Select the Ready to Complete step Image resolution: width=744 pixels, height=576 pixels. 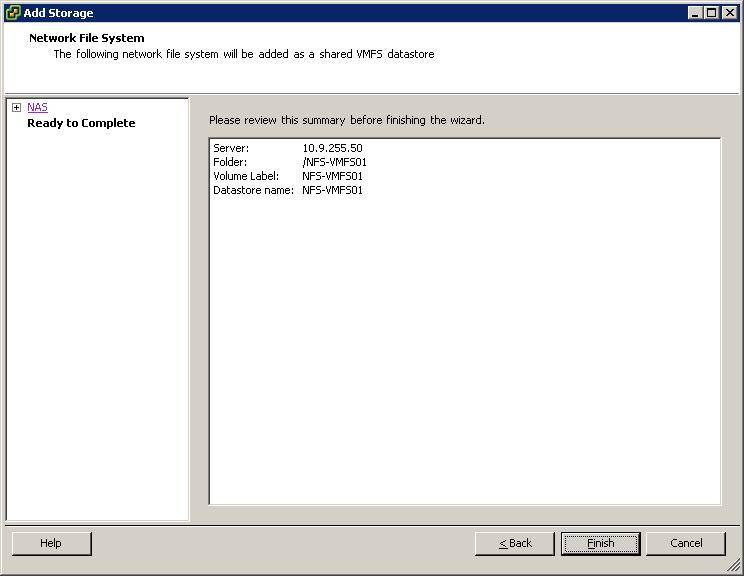81,123
